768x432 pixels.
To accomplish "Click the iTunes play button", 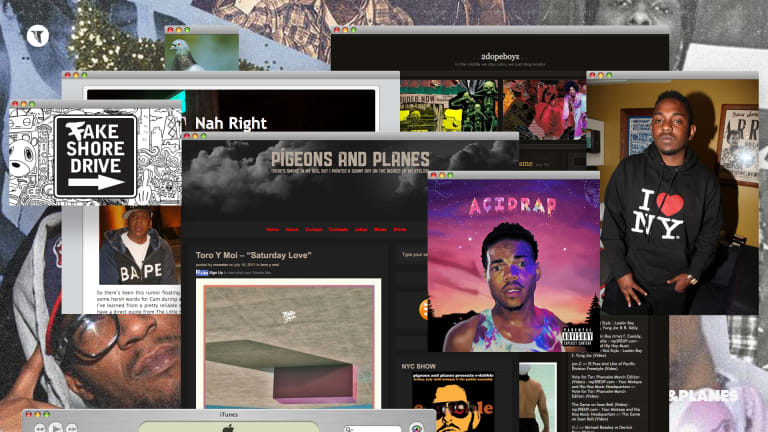I will tap(55, 428).
